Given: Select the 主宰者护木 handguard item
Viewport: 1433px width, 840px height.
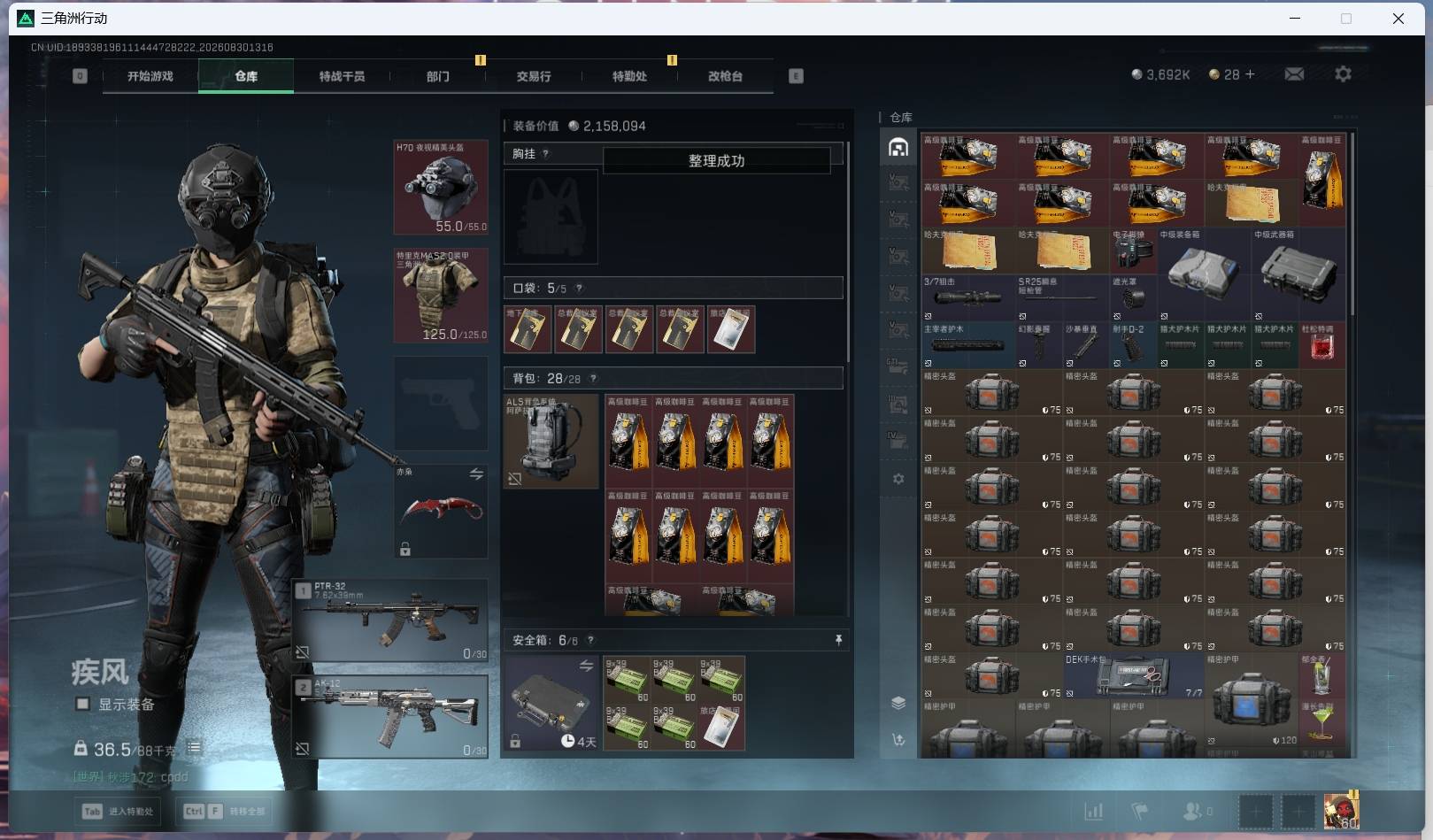Looking at the screenshot, I should (x=968, y=345).
